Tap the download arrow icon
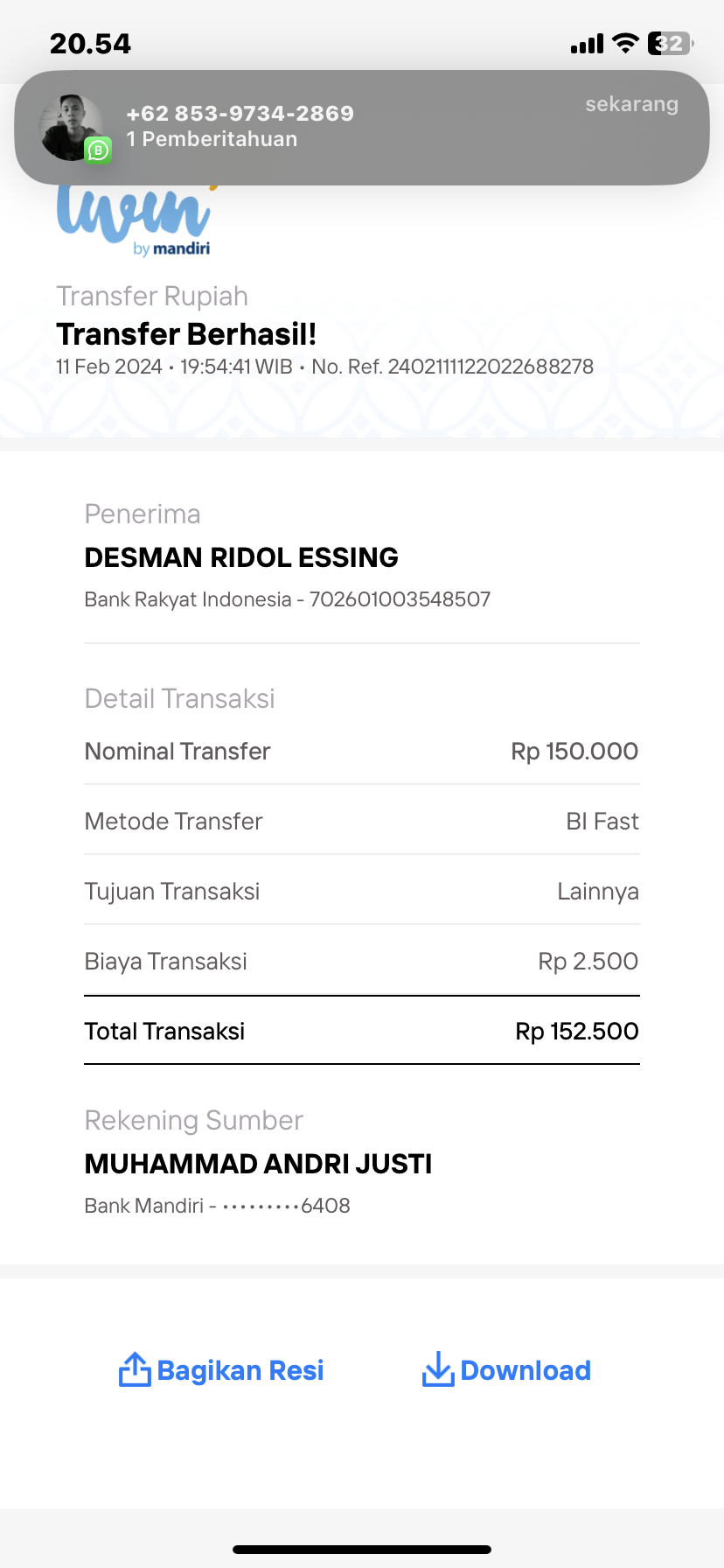This screenshot has height=1568, width=724. point(437,1369)
